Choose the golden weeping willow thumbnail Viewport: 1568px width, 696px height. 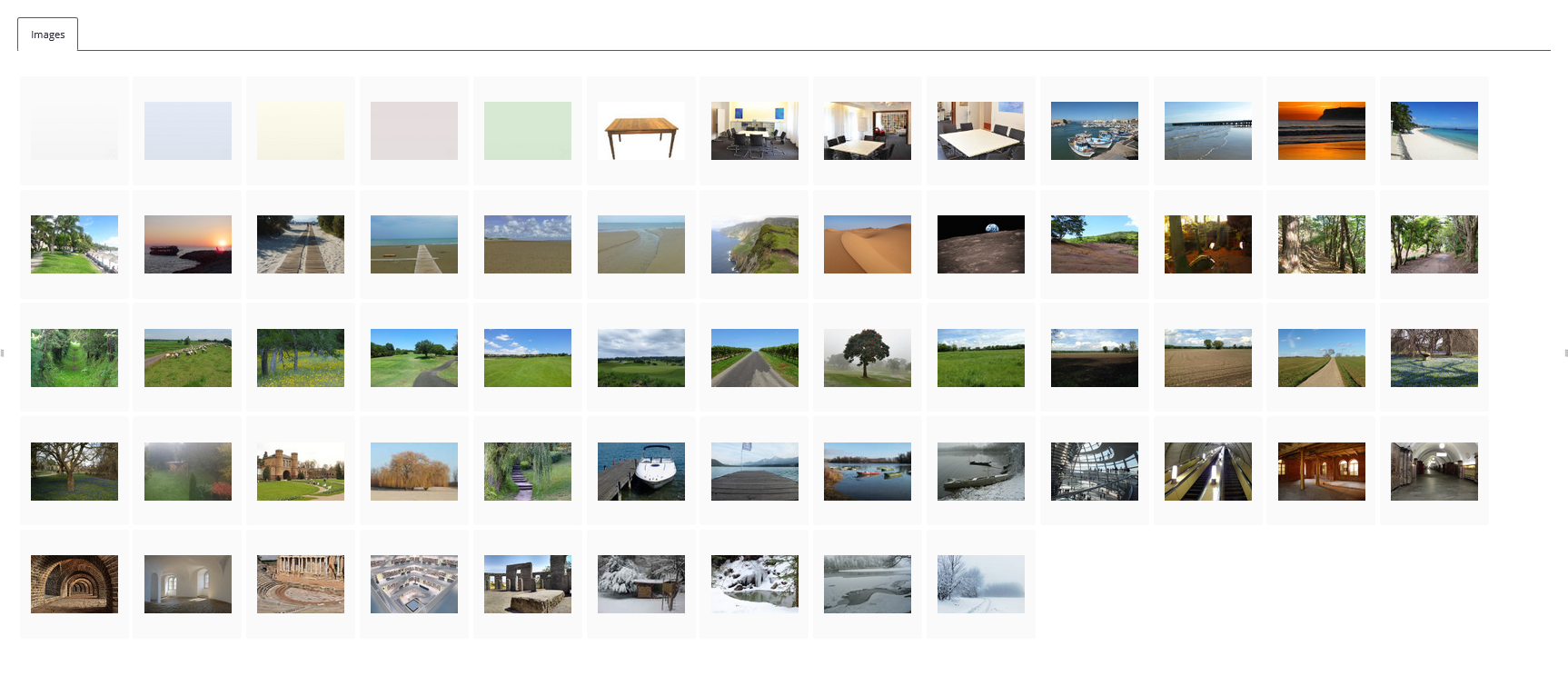pos(414,472)
